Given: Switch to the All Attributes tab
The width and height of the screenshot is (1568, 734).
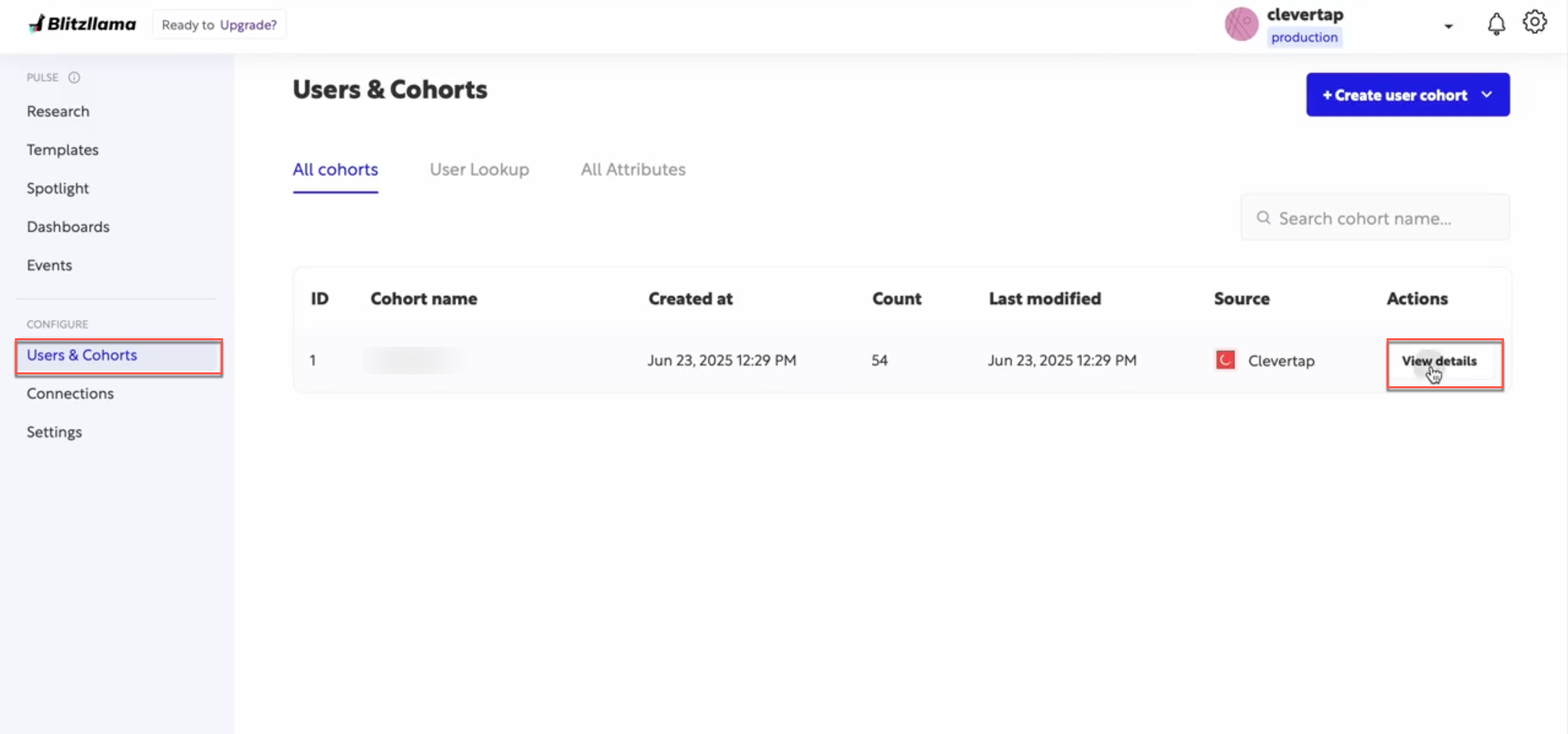Looking at the screenshot, I should [x=633, y=169].
